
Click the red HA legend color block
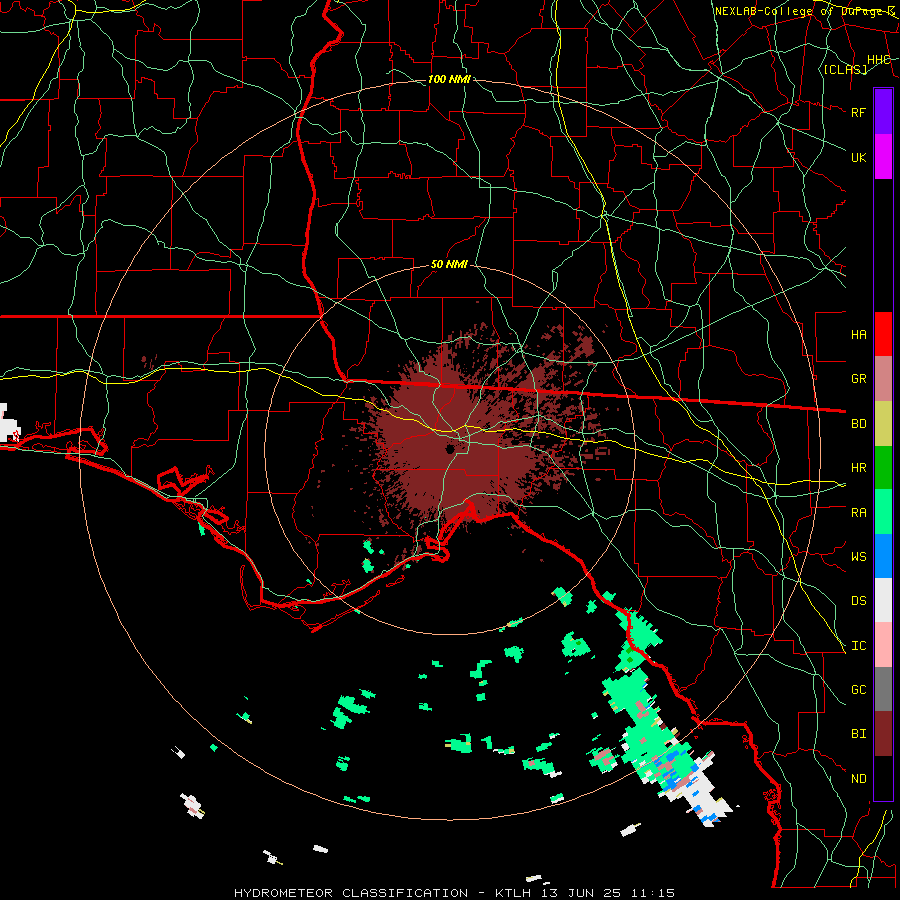coord(883,334)
